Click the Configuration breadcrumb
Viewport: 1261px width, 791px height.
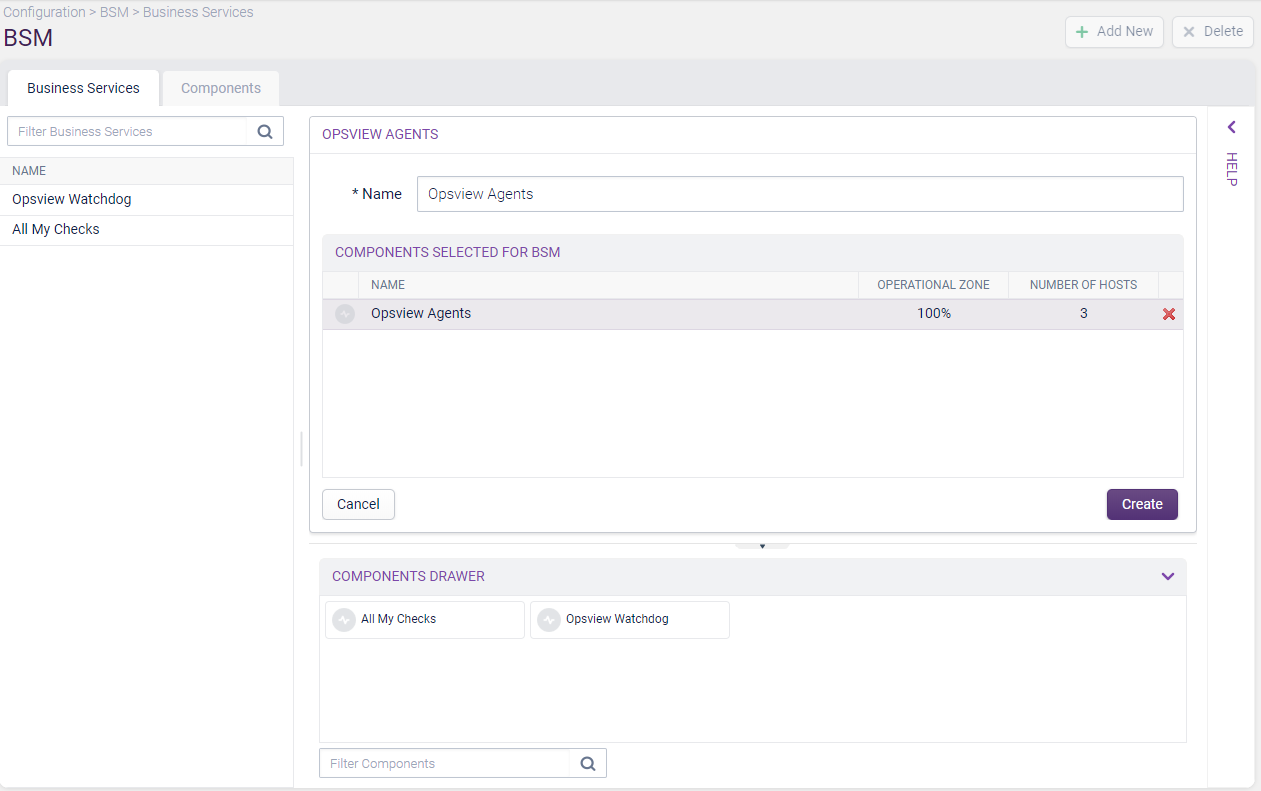pyautogui.click(x=44, y=12)
